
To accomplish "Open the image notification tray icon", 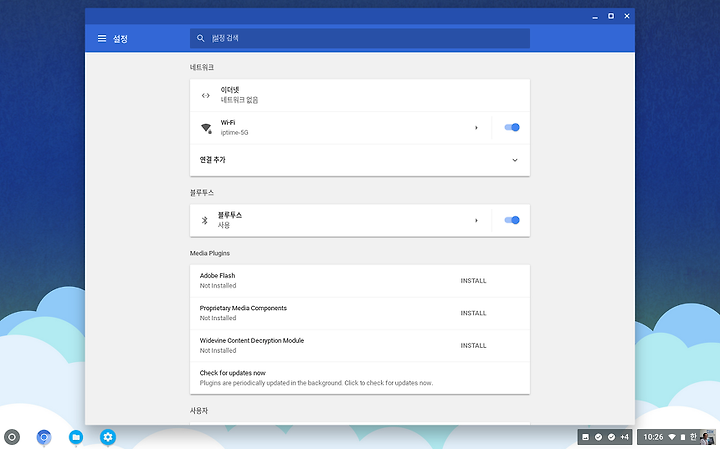I will [x=585, y=437].
